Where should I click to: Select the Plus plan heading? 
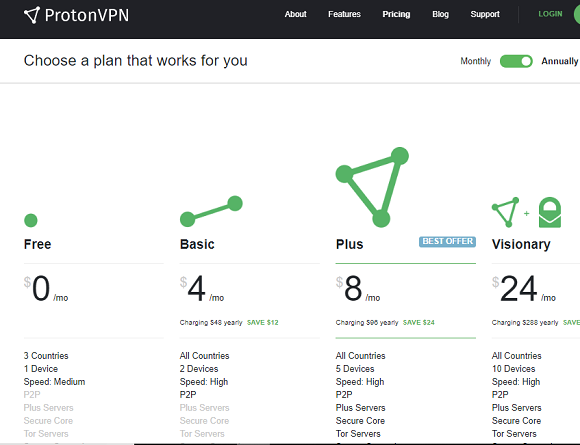point(350,244)
